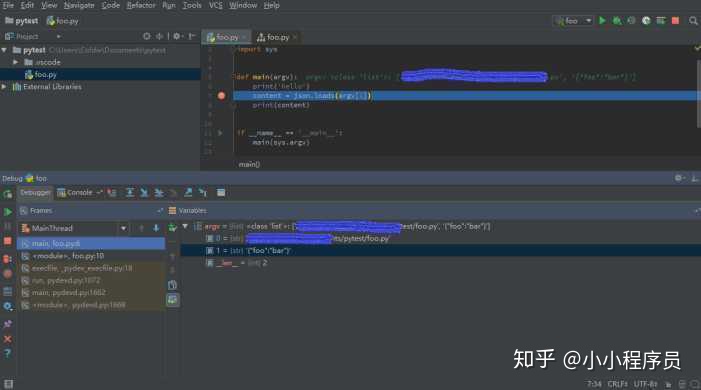Image resolution: width=701 pixels, height=390 pixels.
Task: Close the debug session with the red X
Action: pos(8,339)
